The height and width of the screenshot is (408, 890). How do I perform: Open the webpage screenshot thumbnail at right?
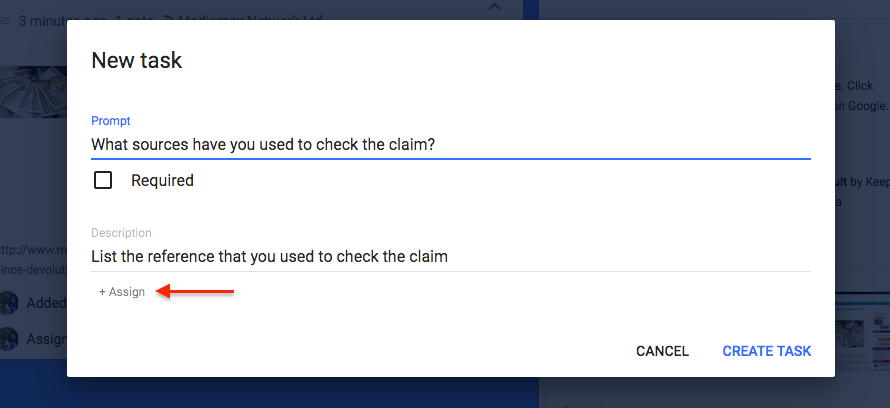click(862, 331)
